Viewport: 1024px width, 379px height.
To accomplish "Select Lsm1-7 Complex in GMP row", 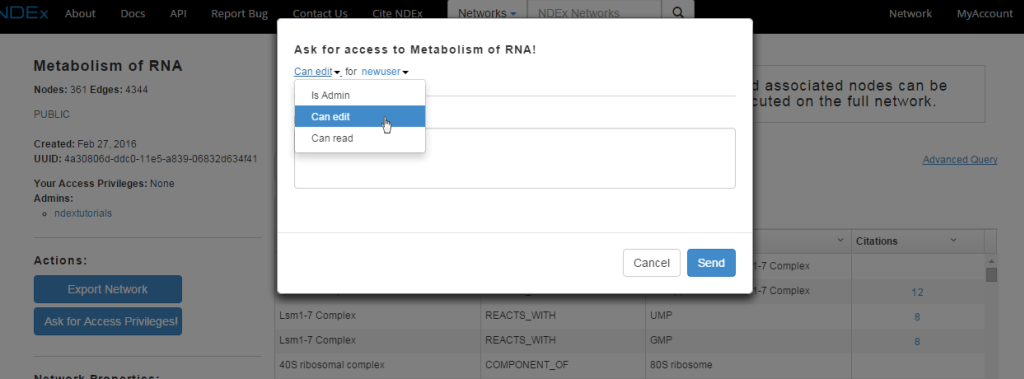I will tap(377, 340).
